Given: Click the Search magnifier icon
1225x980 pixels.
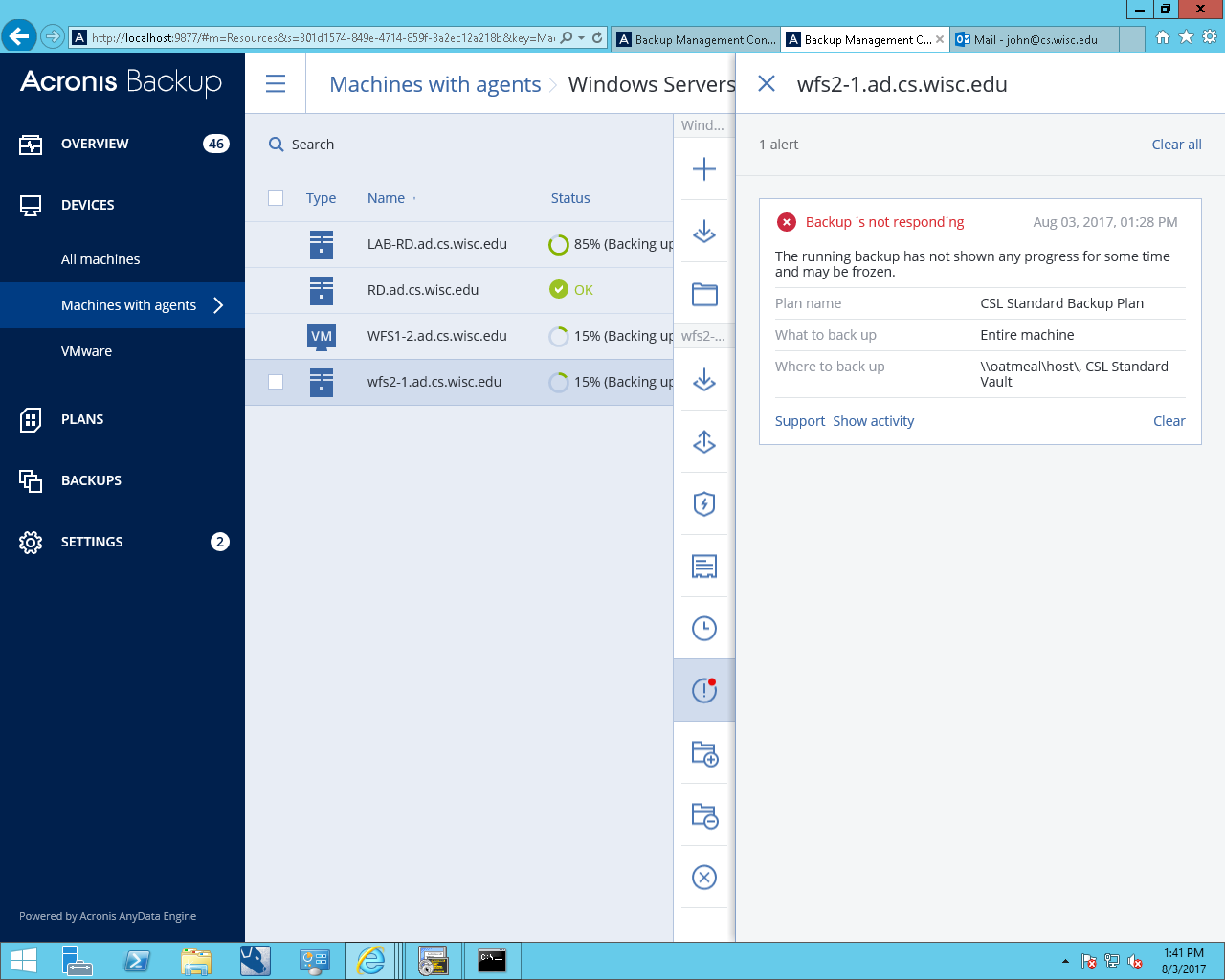Looking at the screenshot, I should pyautogui.click(x=277, y=145).
